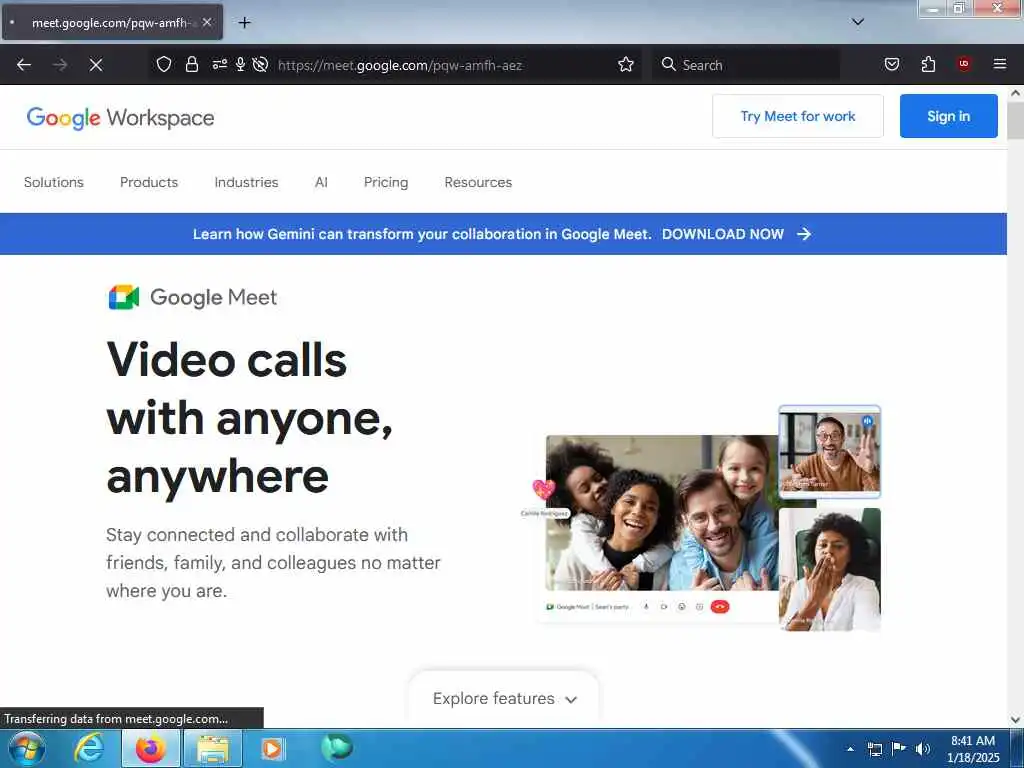Screen dimensions: 1024x768
Task: Open the Solutions menu
Action: click(x=54, y=182)
